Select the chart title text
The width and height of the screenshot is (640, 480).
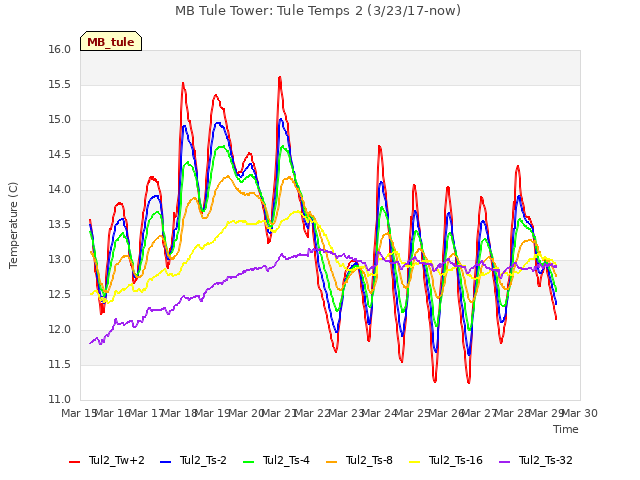pos(318,11)
